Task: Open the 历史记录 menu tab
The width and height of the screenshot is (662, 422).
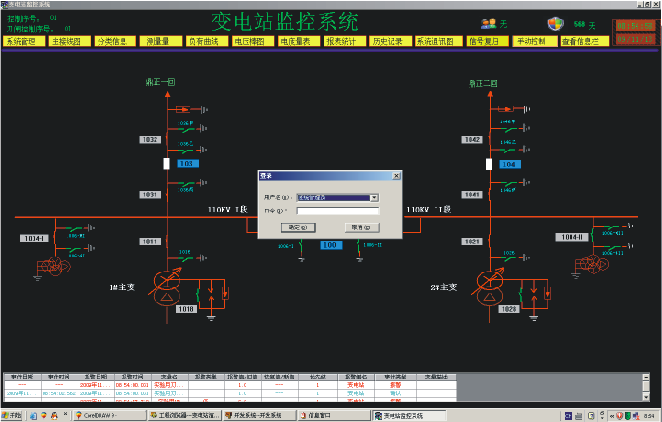Action: click(x=388, y=42)
